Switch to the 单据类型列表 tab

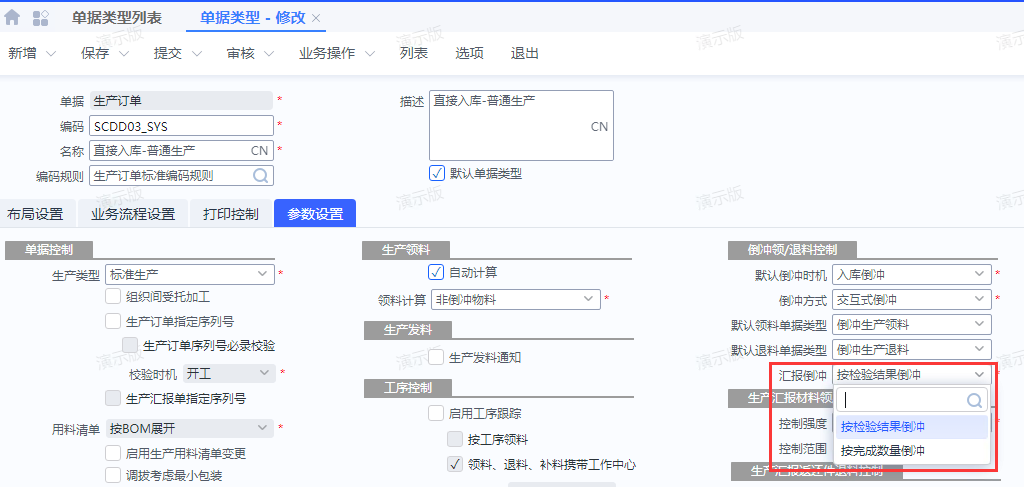(x=117, y=19)
